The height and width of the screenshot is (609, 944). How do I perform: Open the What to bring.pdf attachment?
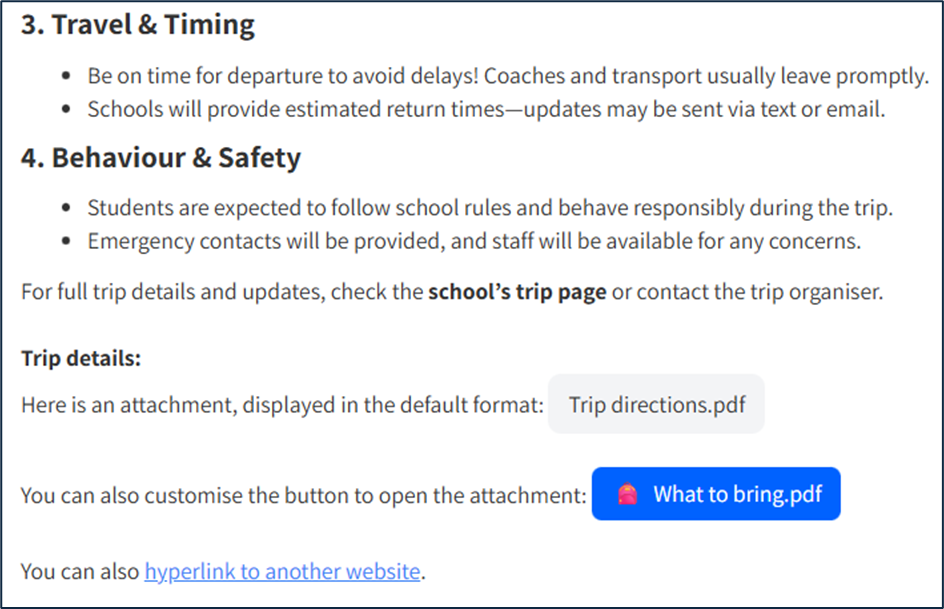point(716,494)
